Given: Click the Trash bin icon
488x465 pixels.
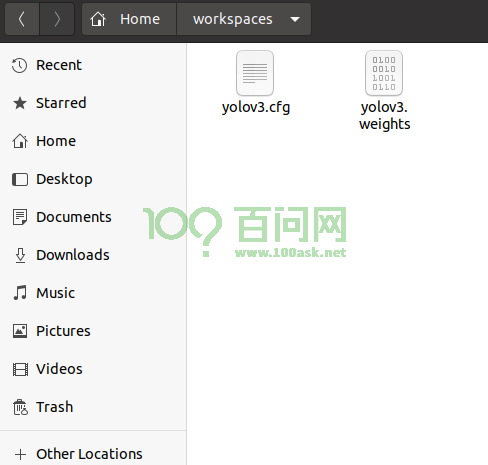Looking at the screenshot, I should (20, 407).
